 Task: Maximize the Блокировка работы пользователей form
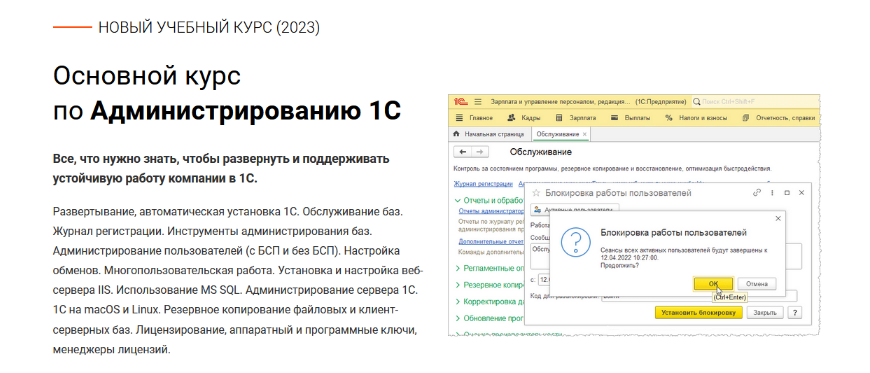click(x=787, y=193)
